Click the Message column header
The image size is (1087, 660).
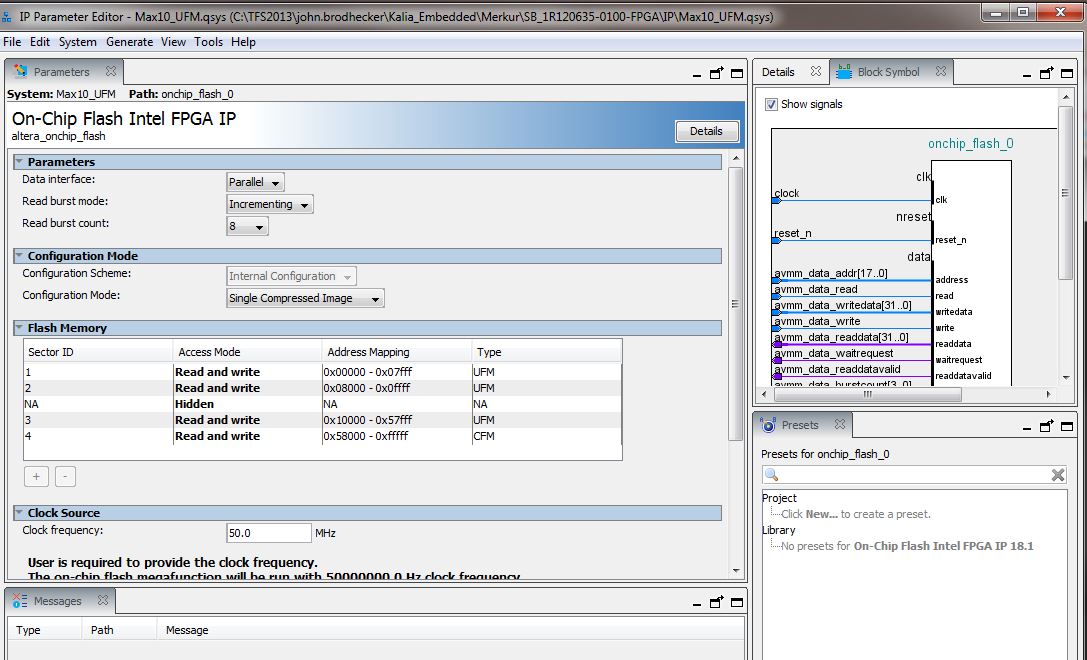[x=451, y=630]
